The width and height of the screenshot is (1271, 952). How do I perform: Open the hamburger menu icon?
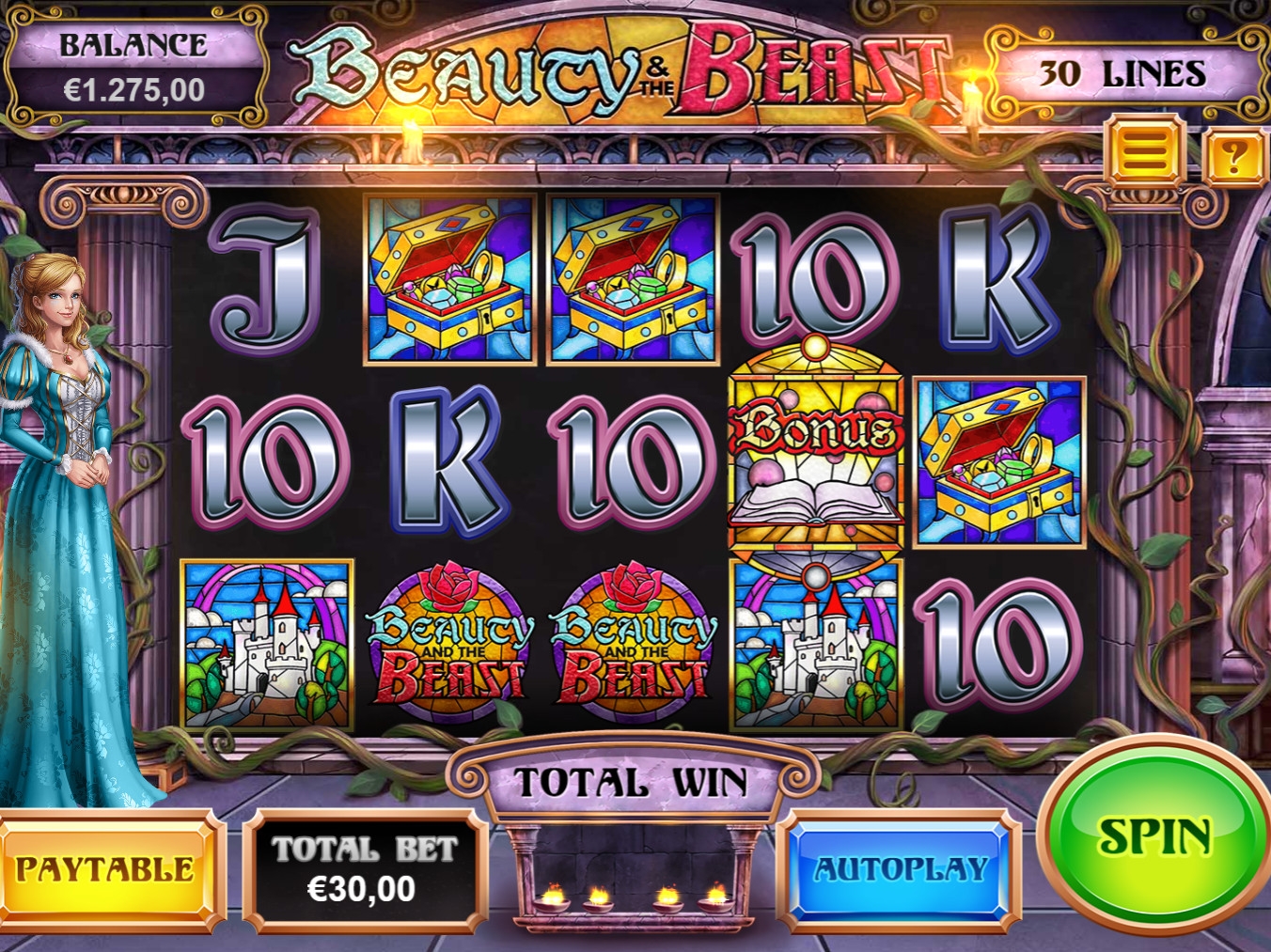1144,150
